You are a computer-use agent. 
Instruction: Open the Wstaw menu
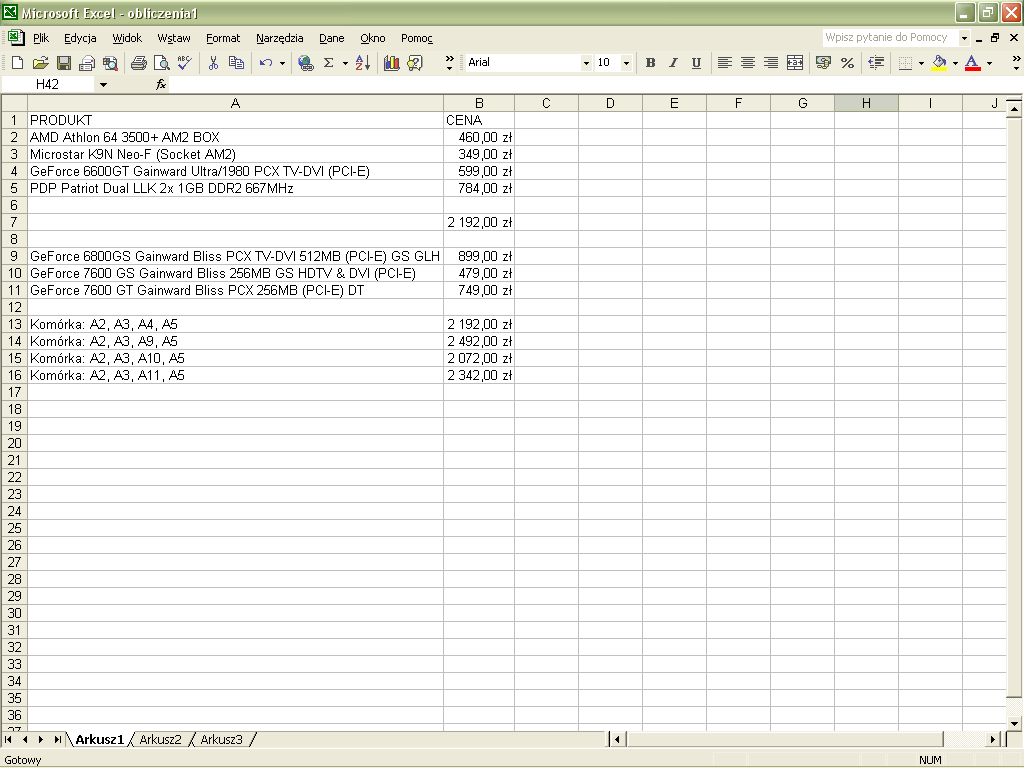point(174,38)
